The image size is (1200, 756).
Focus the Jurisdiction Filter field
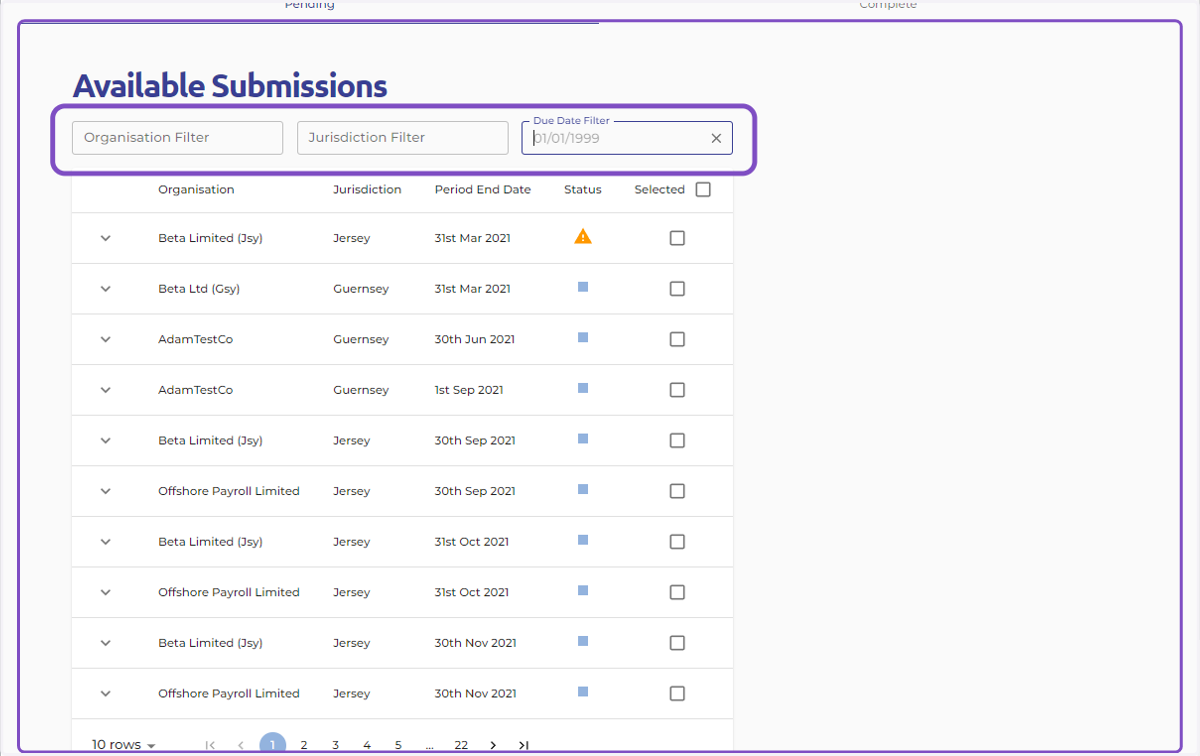(x=403, y=138)
